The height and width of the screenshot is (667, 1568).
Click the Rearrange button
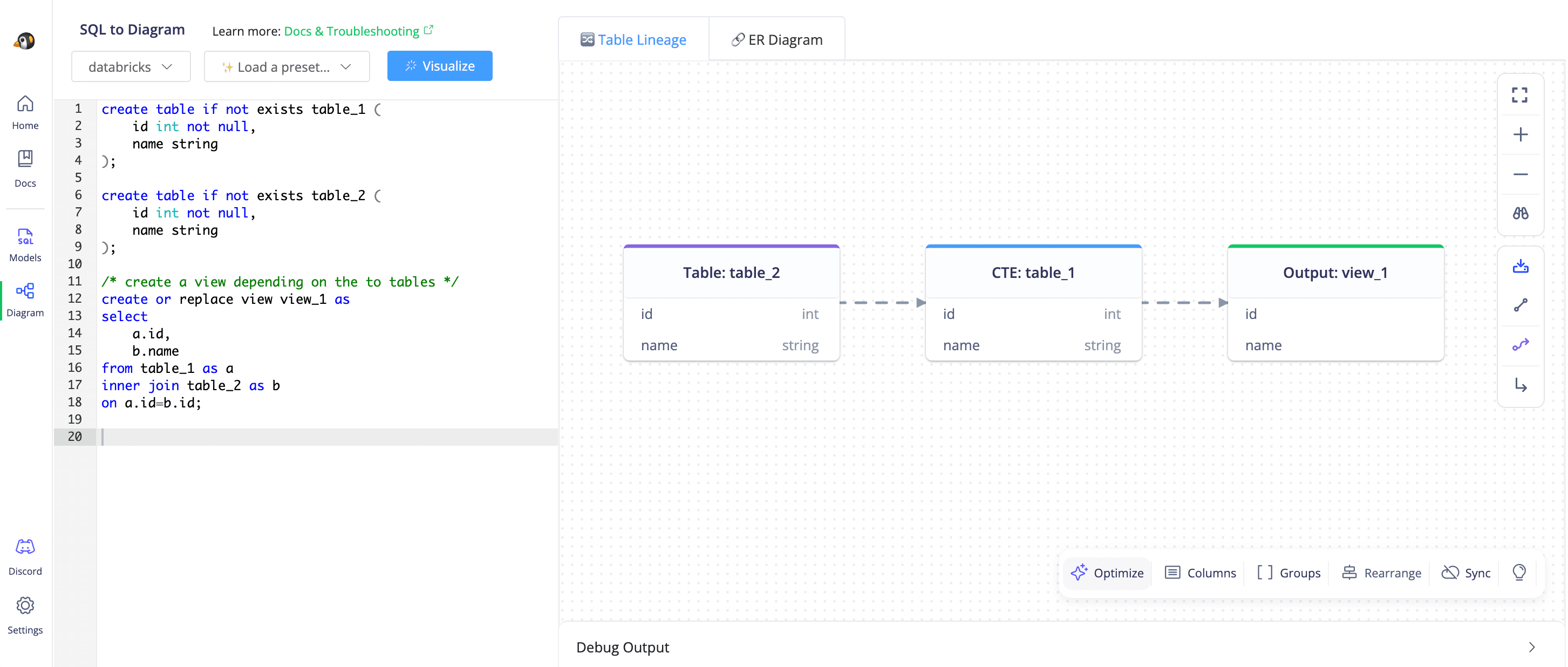(x=1382, y=573)
